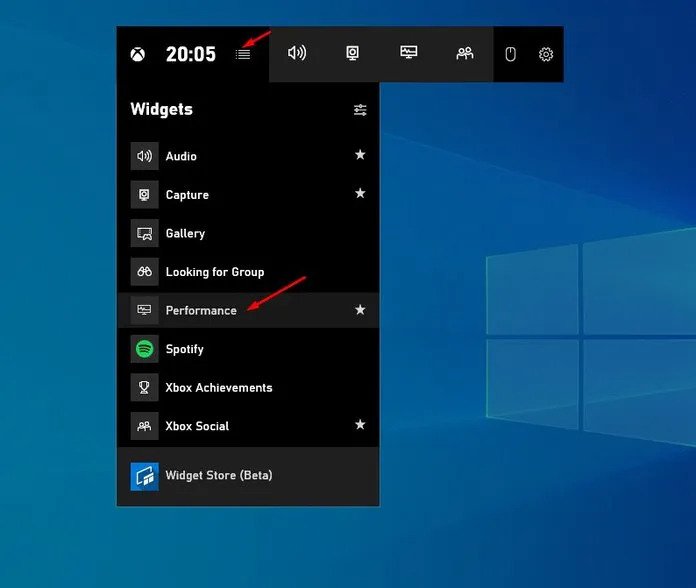Select the Xbox Social entry in the Widgets list
Viewport: 696px width, 588px height.
coord(248,426)
